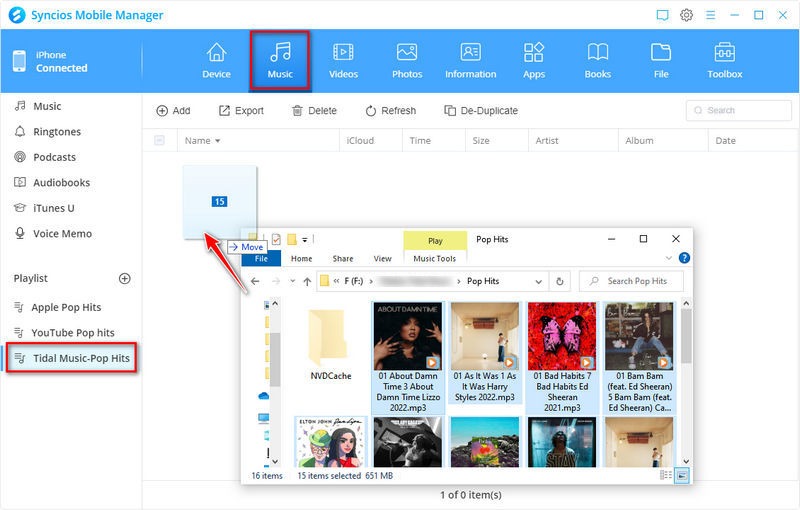Screen dimensions: 800x510
Task: Open the Apple Pop Hits playlist
Action: point(66,307)
